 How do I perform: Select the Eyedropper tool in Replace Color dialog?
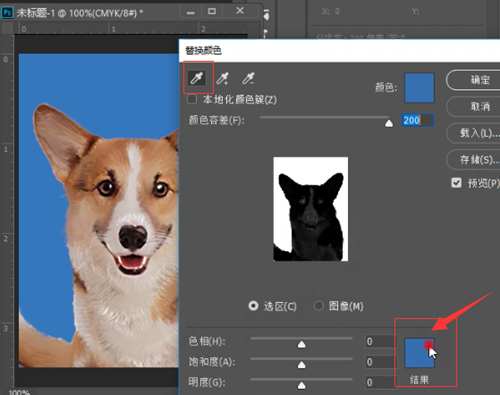(197, 78)
